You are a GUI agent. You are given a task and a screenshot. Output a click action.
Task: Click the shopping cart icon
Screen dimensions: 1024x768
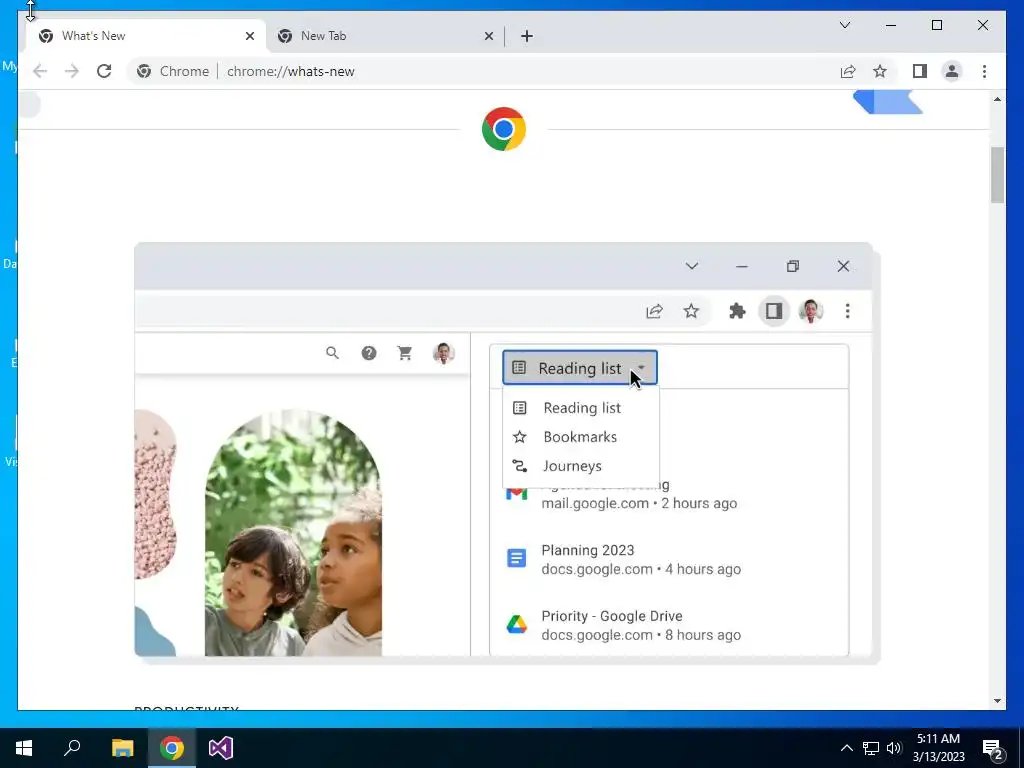[x=405, y=353]
